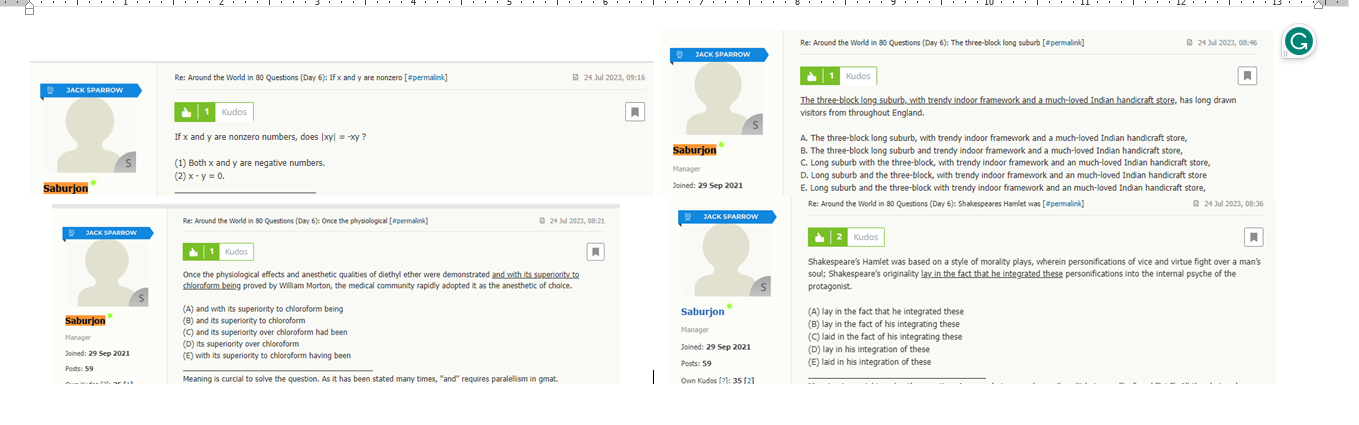The width and height of the screenshot is (1359, 425).
Task: Click Jack Sparrow badge above top-left avatar
Action: point(88,90)
